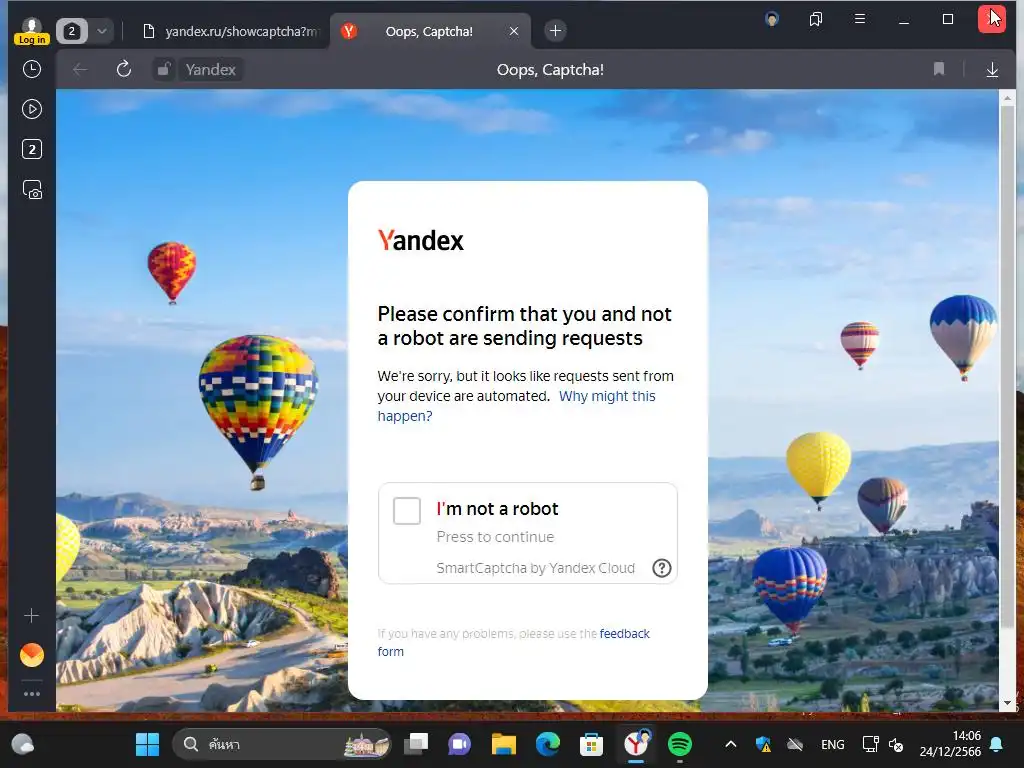Open sidebar more options three dots
This screenshot has width=1024, height=768.
click(x=31, y=694)
